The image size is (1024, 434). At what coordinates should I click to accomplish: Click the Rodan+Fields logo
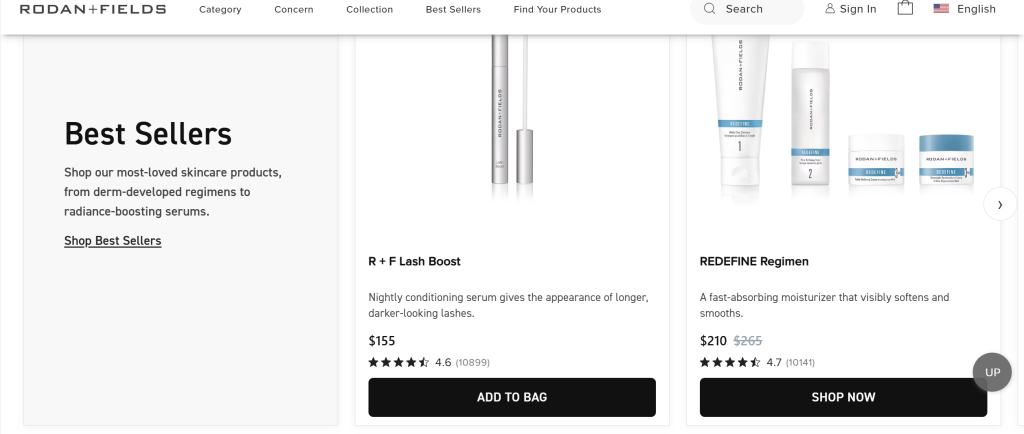pyautogui.click(x=93, y=9)
